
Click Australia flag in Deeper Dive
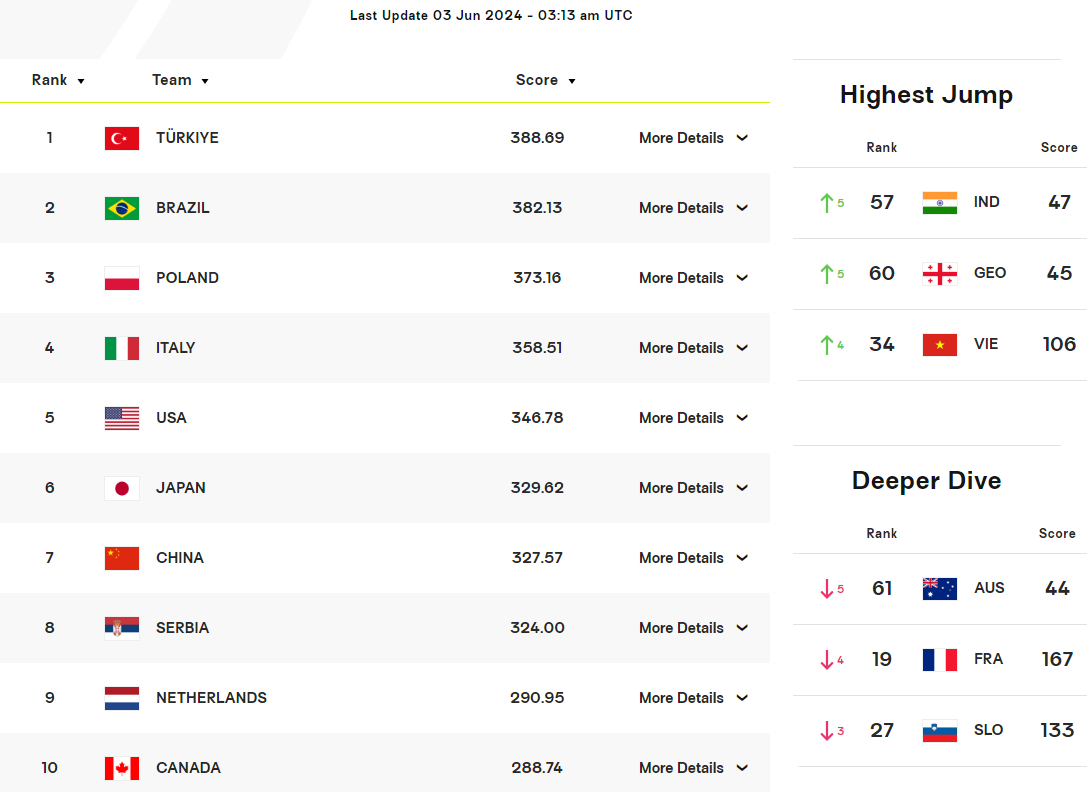[939, 588]
